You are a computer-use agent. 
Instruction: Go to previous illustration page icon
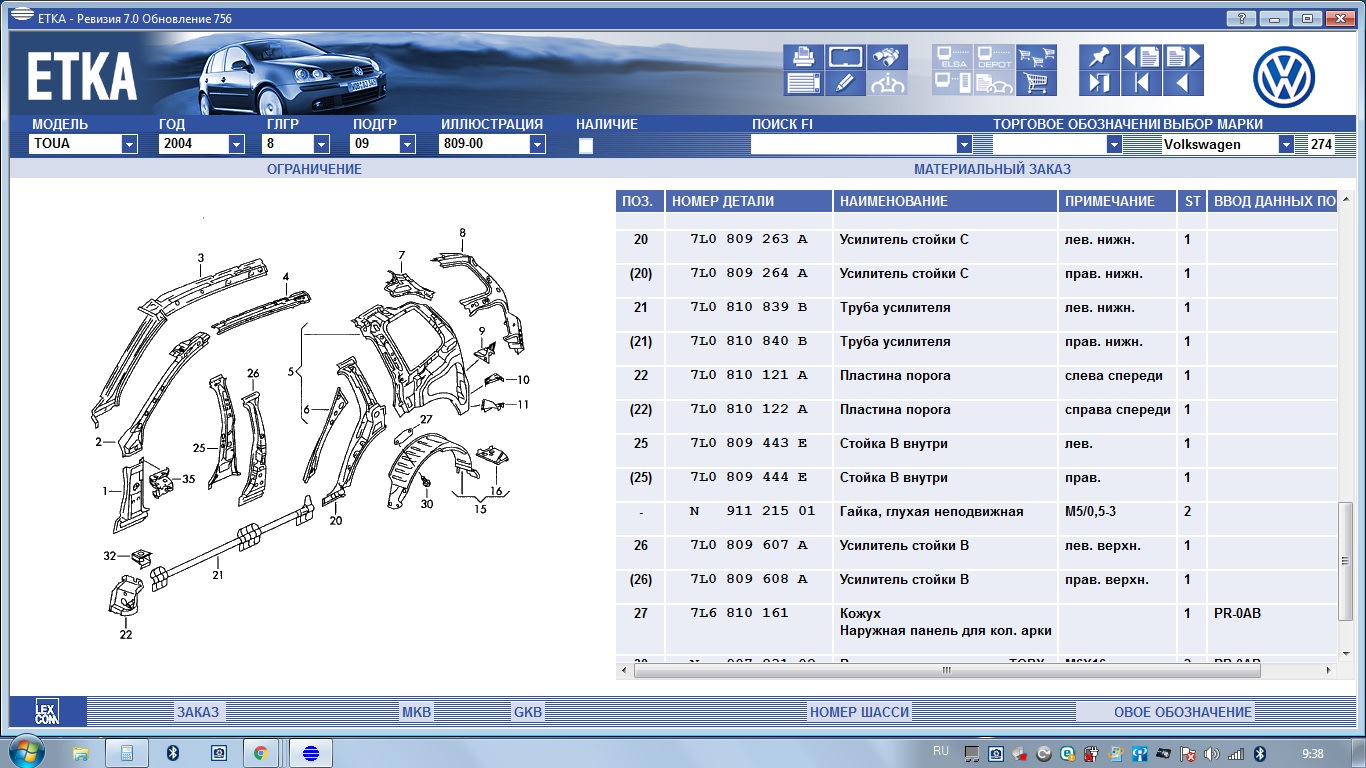coord(1141,57)
